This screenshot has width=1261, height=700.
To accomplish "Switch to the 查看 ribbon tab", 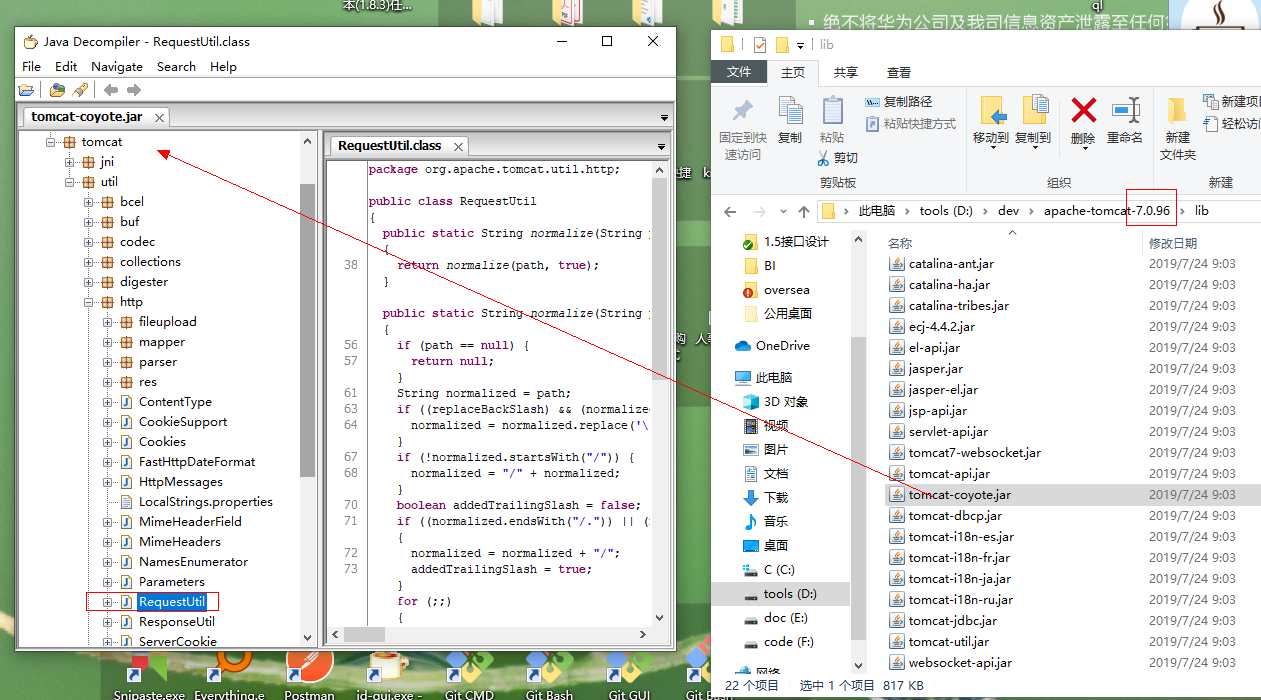I will click(x=899, y=72).
